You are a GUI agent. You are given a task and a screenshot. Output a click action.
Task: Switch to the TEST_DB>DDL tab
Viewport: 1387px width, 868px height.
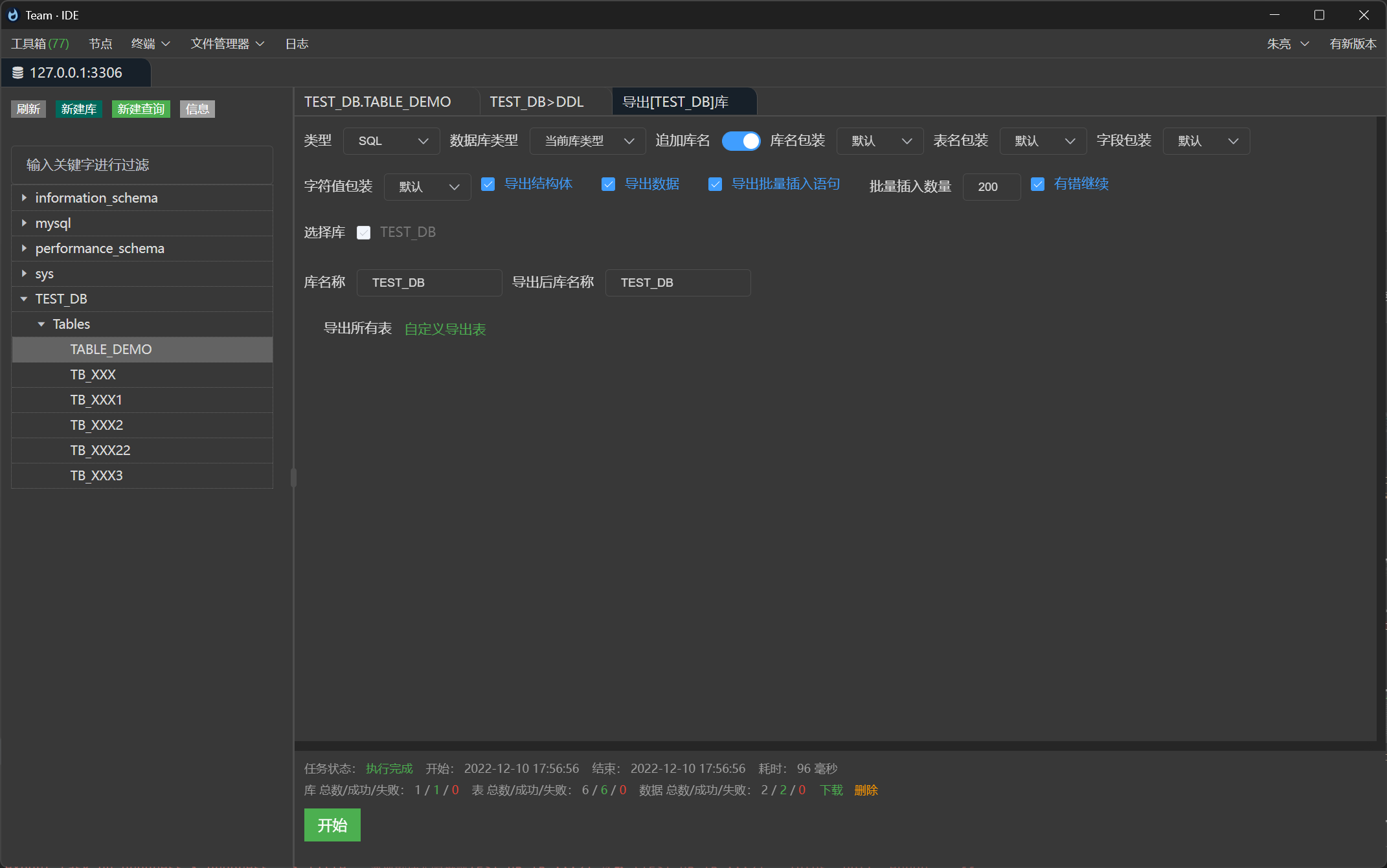[x=537, y=102]
